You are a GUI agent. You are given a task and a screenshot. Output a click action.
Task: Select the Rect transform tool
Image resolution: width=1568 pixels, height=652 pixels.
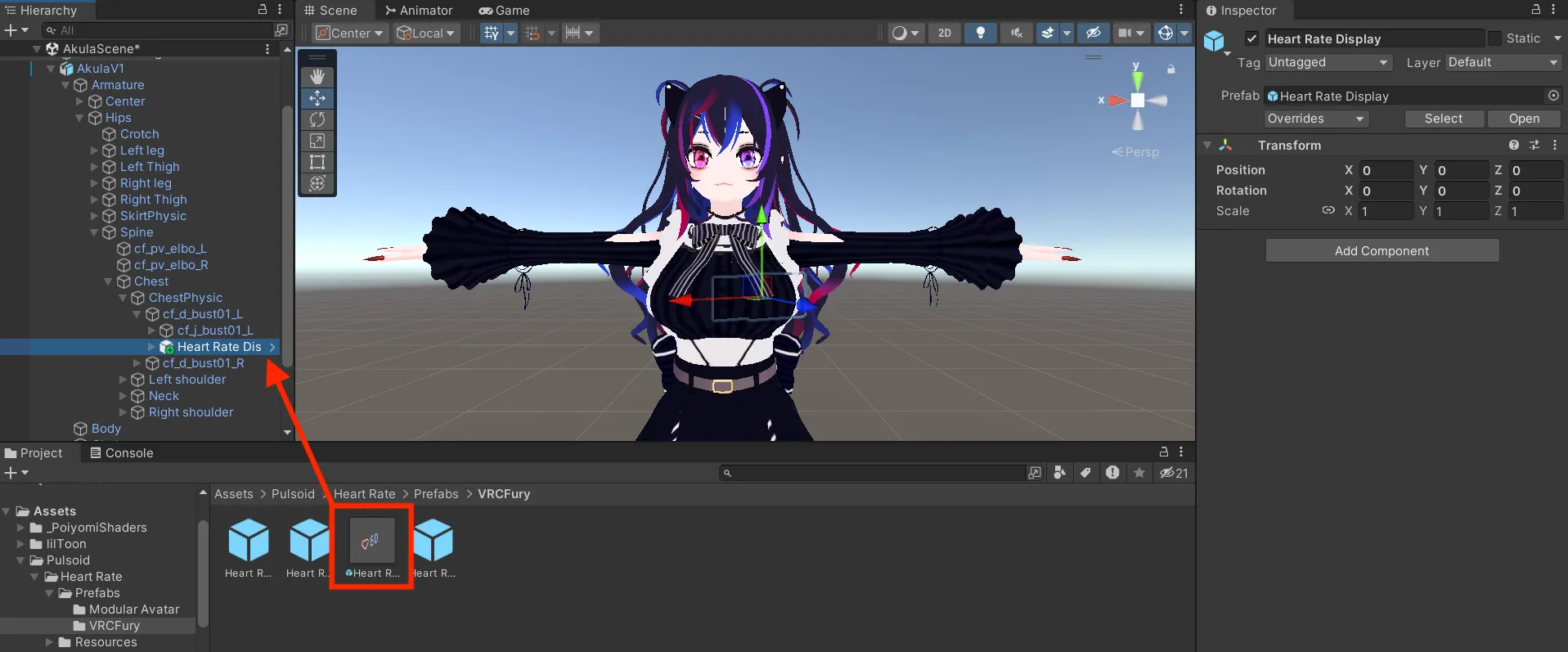tap(317, 162)
